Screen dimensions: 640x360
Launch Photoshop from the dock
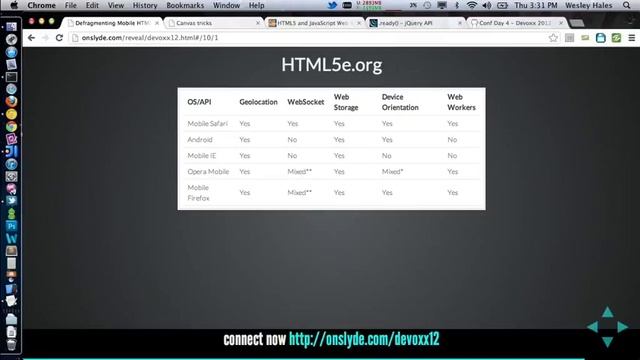point(11,226)
